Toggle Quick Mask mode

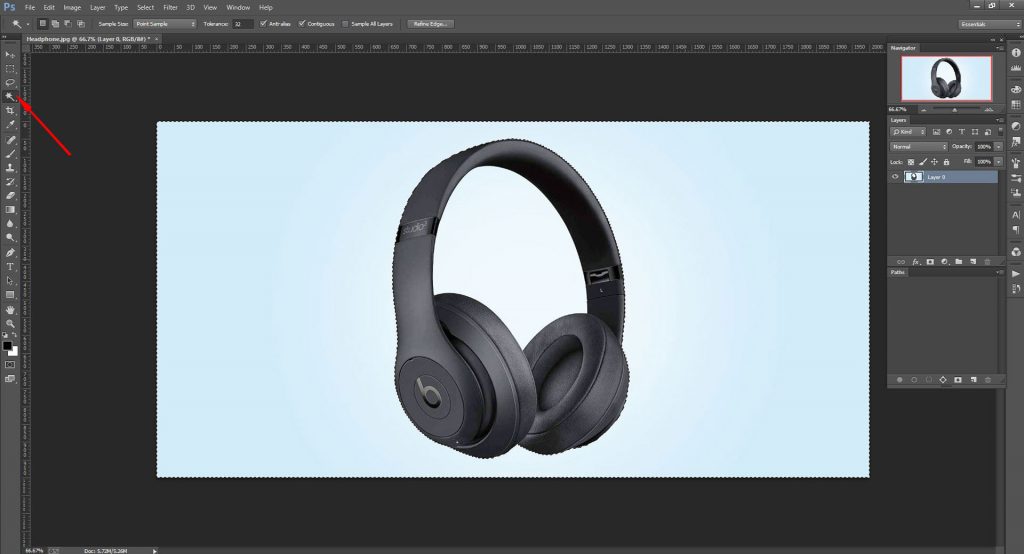[10, 365]
